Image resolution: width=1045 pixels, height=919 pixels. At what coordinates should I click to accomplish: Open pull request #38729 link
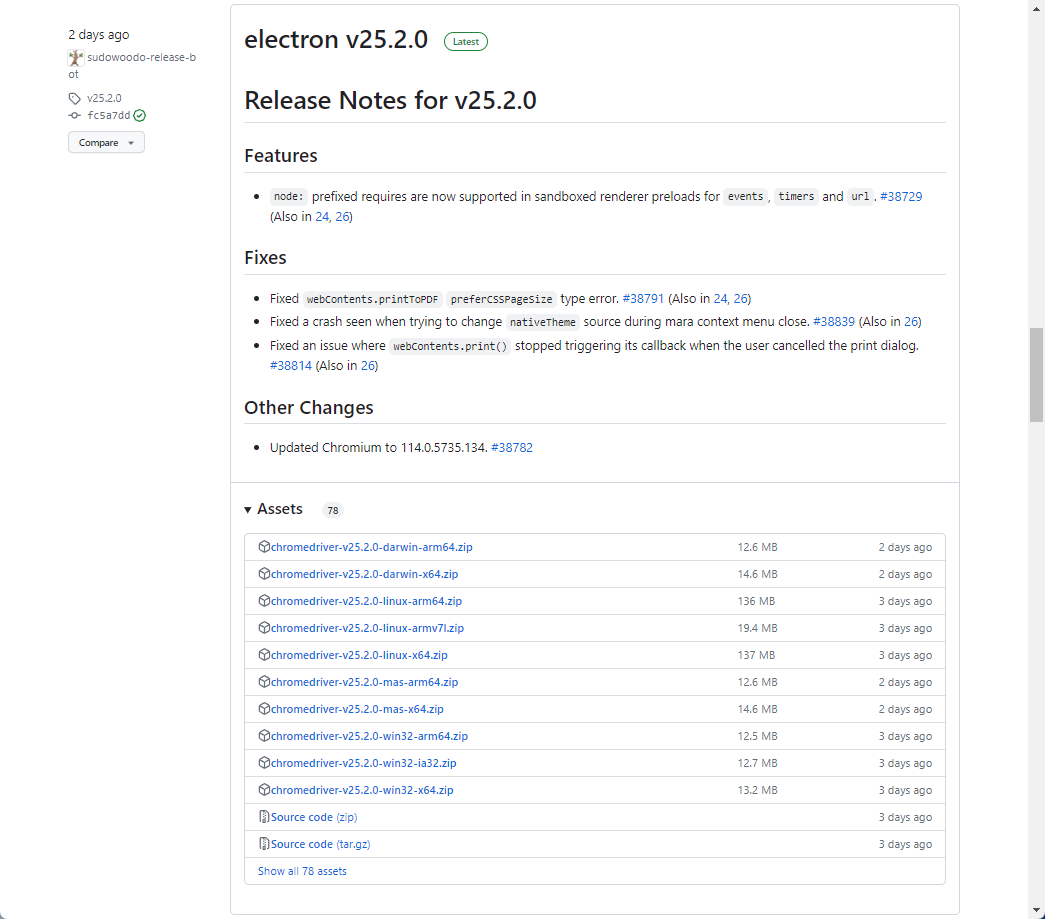pos(901,197)
